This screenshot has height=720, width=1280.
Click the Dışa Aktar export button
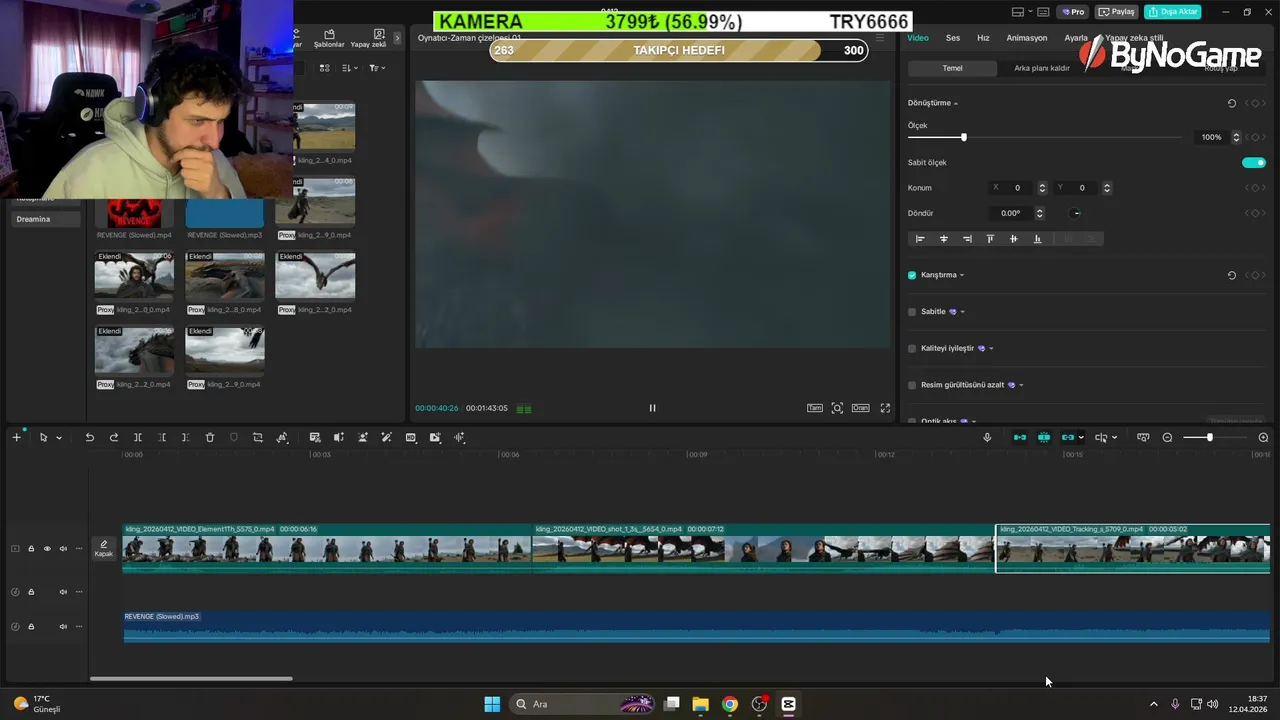(x=1172, y=12)
